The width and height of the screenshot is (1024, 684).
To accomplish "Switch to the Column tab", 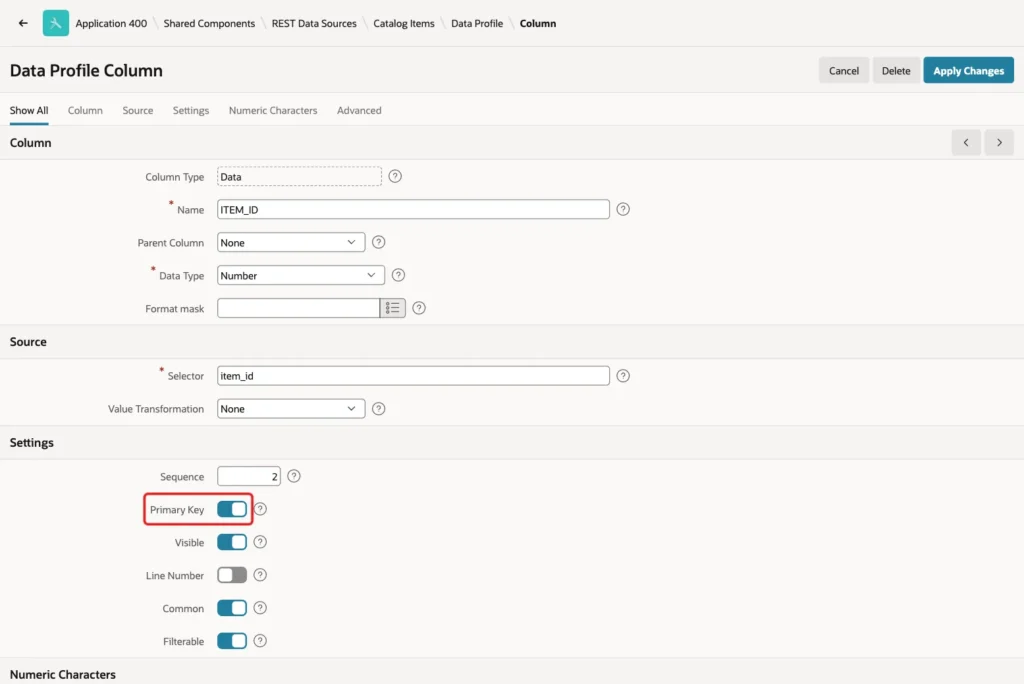I will pos(85,110).
